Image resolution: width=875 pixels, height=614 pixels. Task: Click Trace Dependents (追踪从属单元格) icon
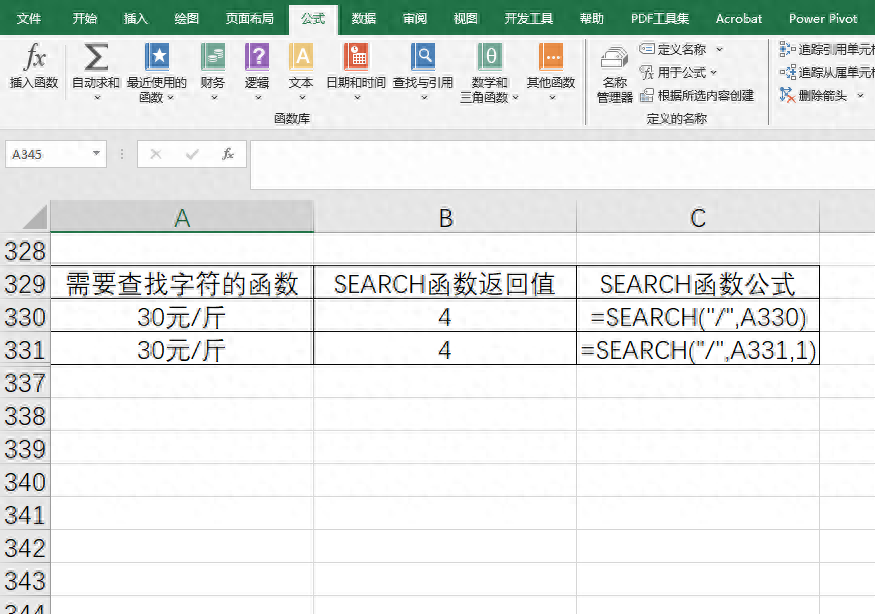point(787,72)
